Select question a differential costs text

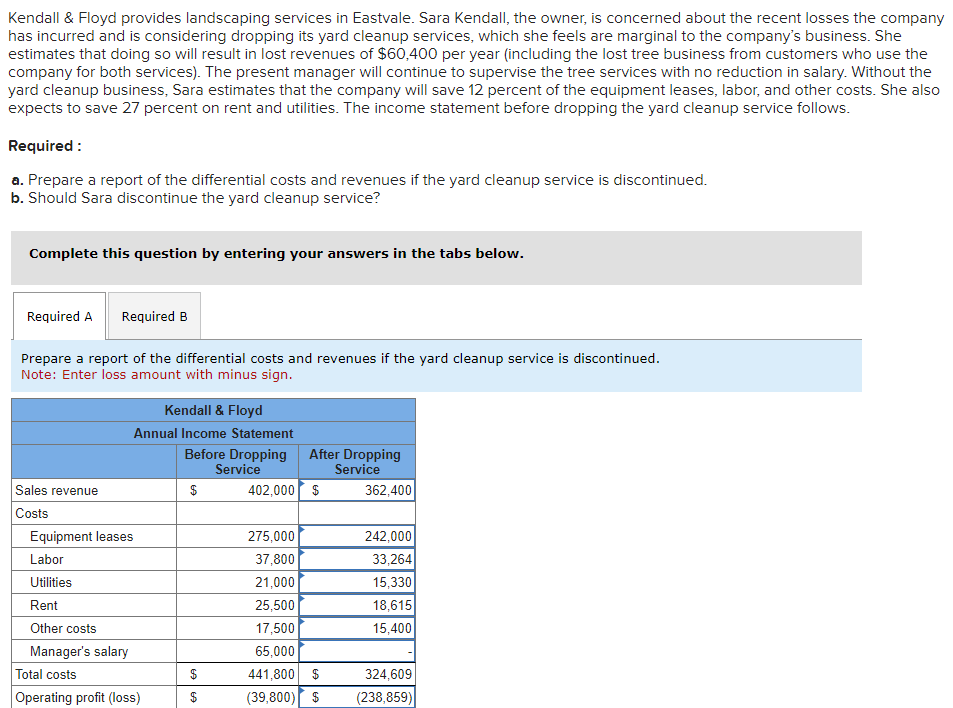pyautogui.click(x=359, y=180)
